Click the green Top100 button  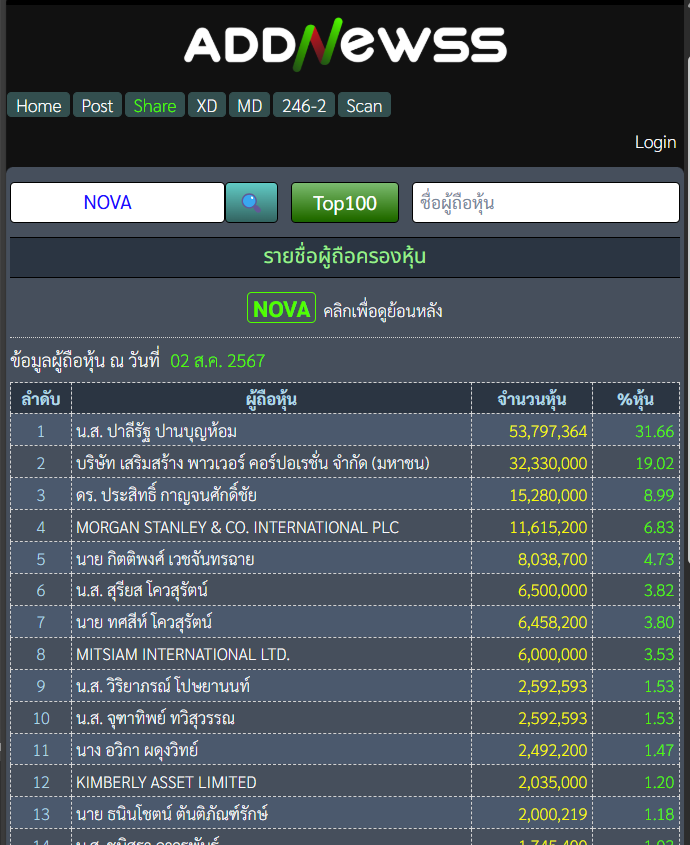pos(345,203)
